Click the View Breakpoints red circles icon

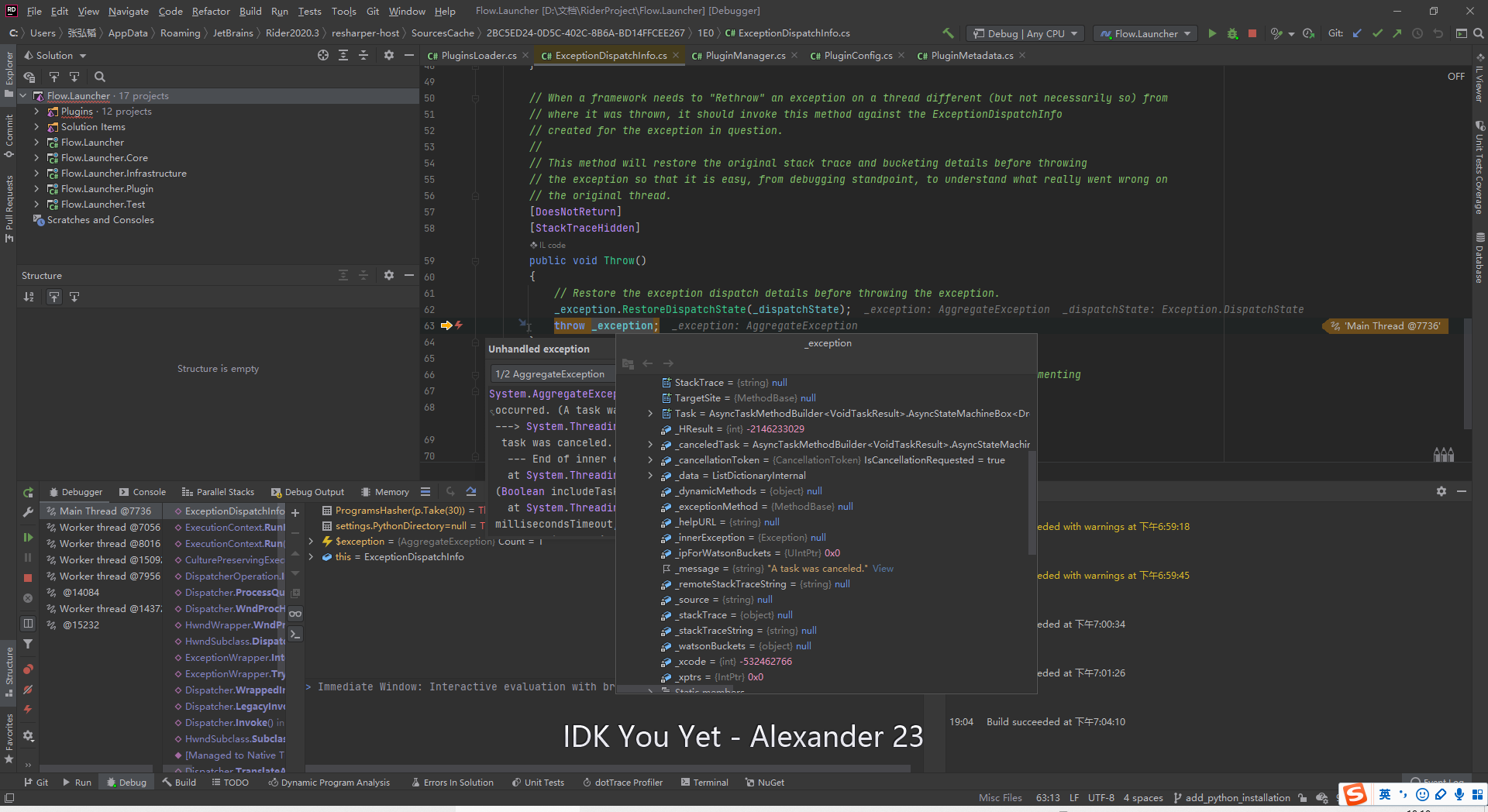(x=28, y=669)
